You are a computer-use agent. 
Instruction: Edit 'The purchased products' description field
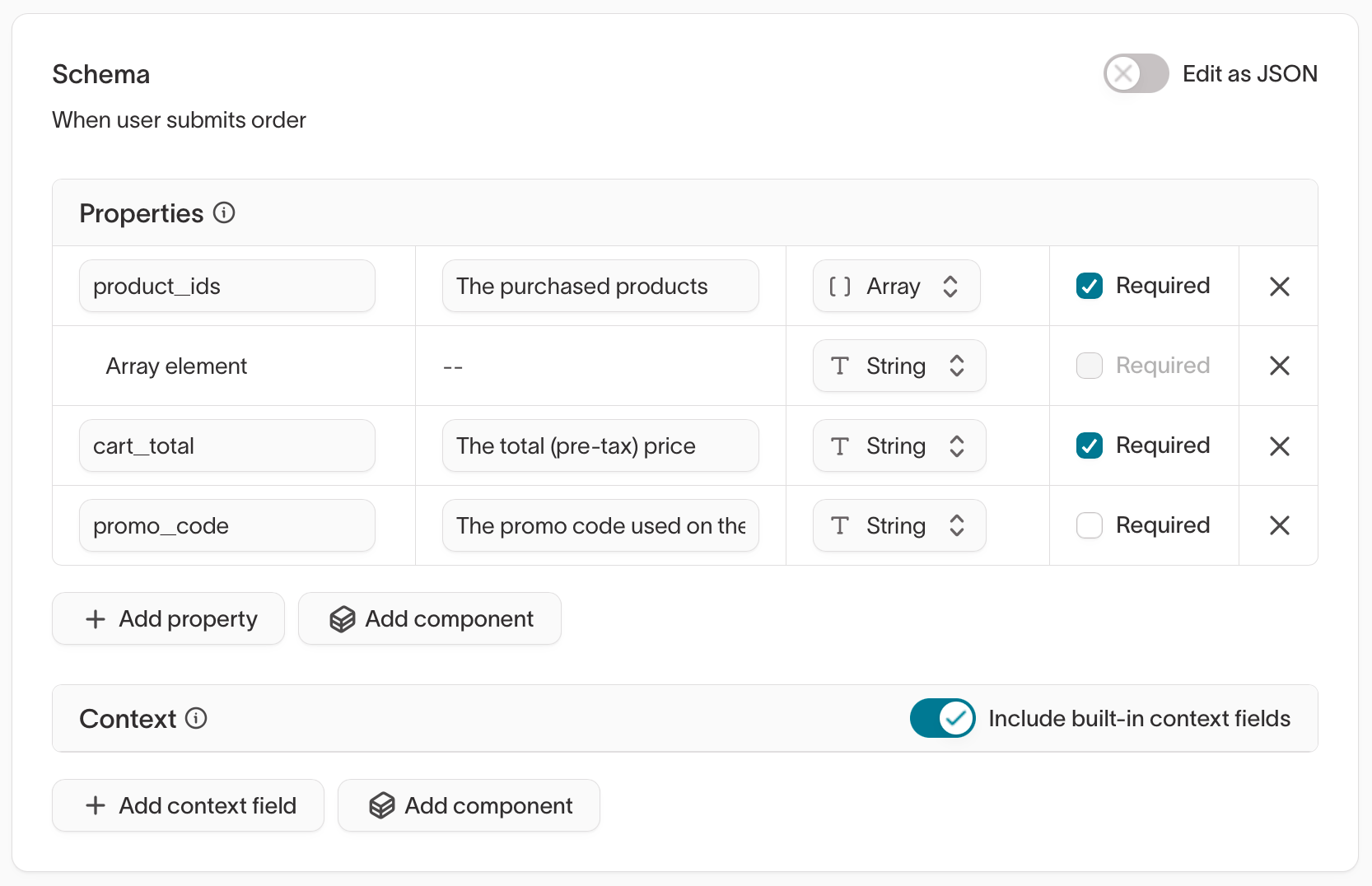point(600,286)
